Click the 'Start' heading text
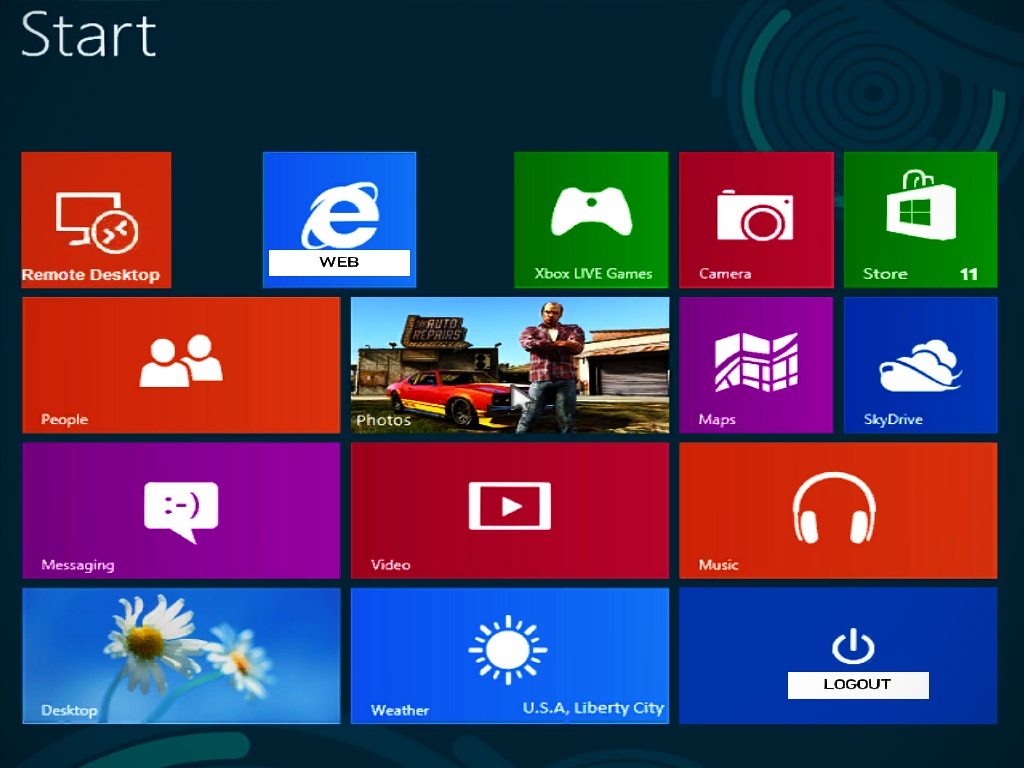This screenshot has width=1024, height=768. coord(89,35)
